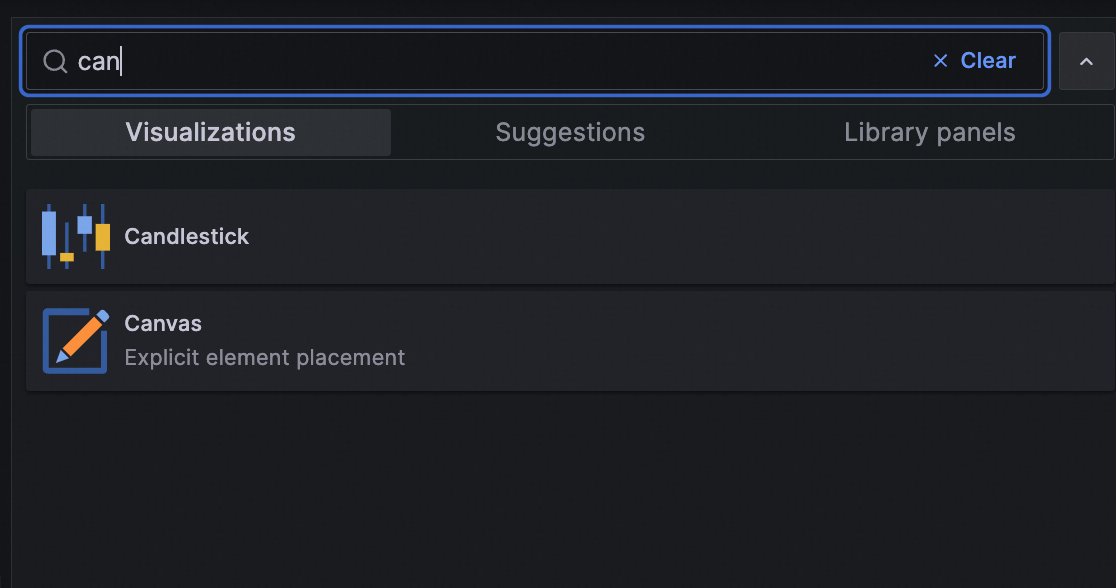Open the Library panels tab
This screenshot has height=588, width=1116.
(930, 132)
